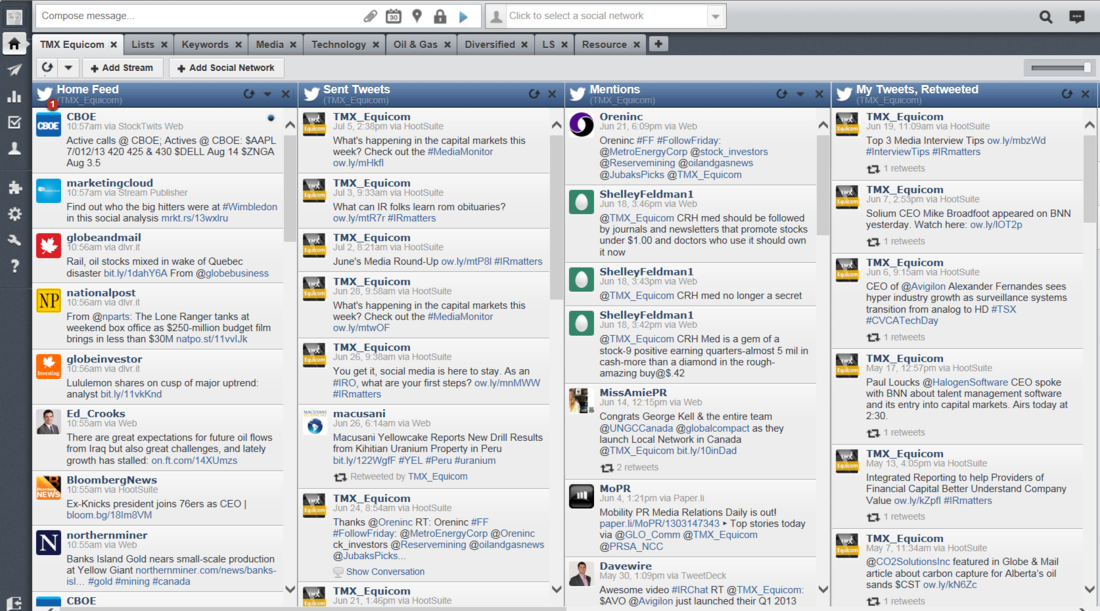Viewport: 1100px width, 611px height.
Task: Click retweets icon under MissAmiePR mention
Action: click(x=607, y=468)
